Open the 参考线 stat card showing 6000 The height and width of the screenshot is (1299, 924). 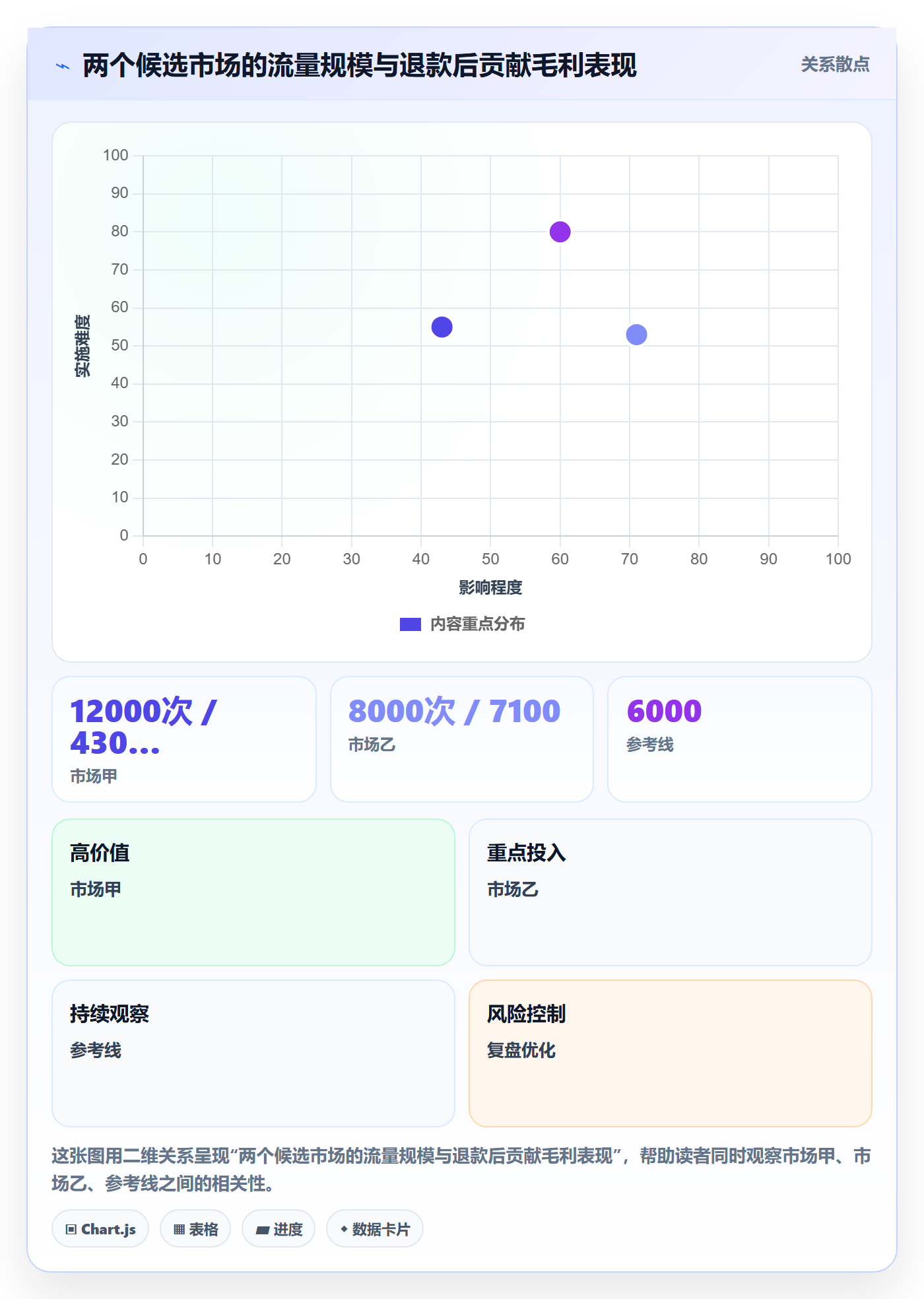point(740,739)
